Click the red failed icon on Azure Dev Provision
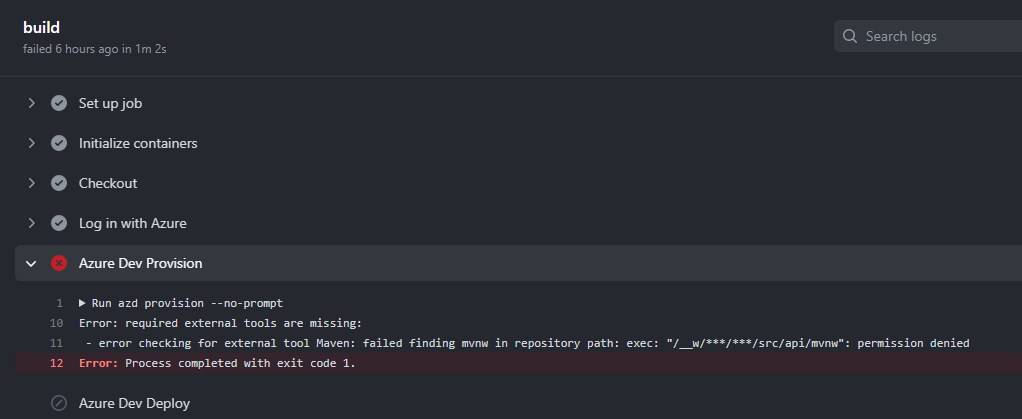The image size is (1022, 419). [59, 263]
